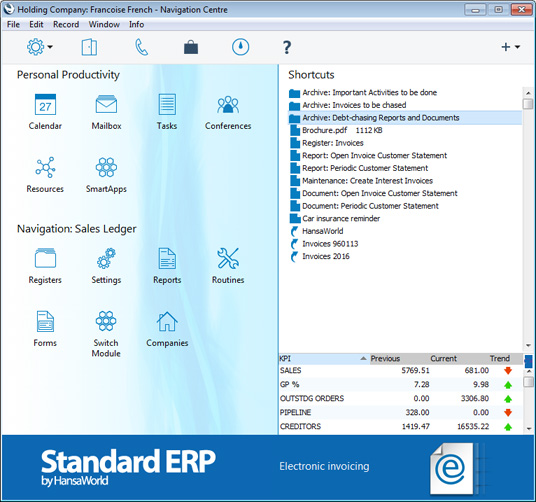Image resolution: width=536 pixels, height=502 pixels.
Task: Click the question mark help icon
Action: 287,47
